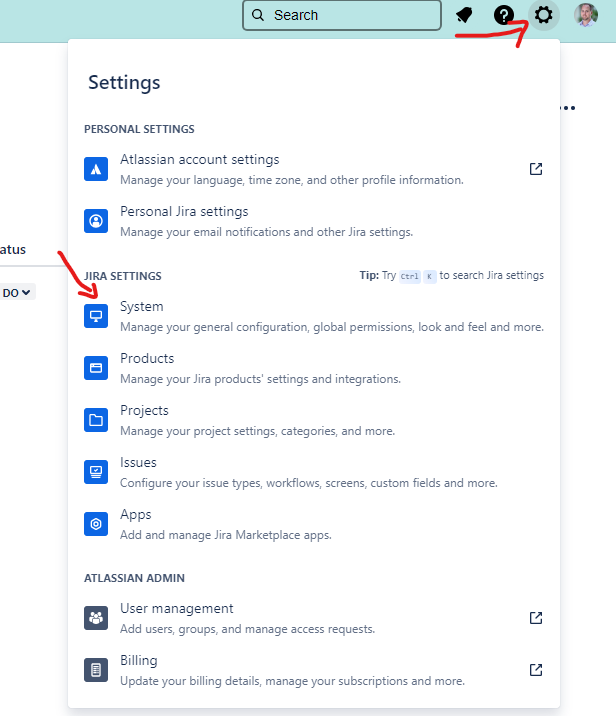
Task: Click the User management people icon
Action: (x=96, y=618)
